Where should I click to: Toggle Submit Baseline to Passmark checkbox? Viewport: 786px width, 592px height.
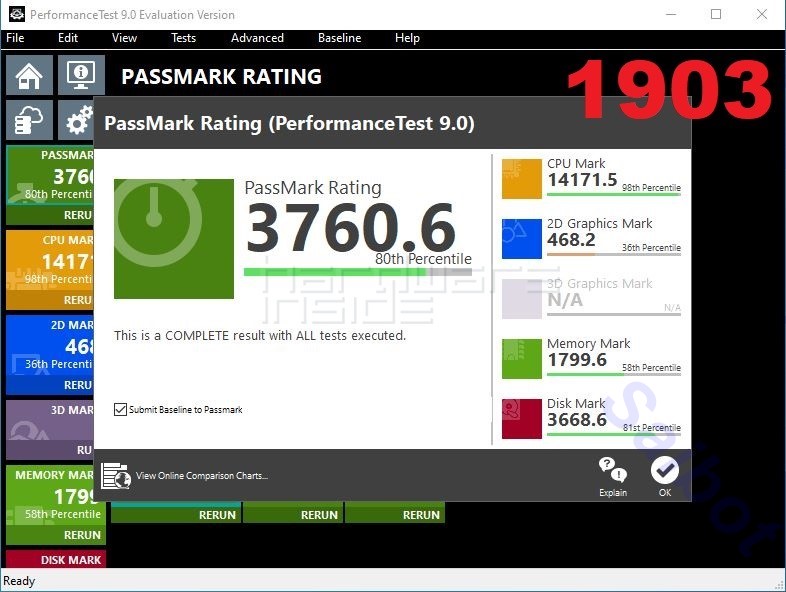121,409
